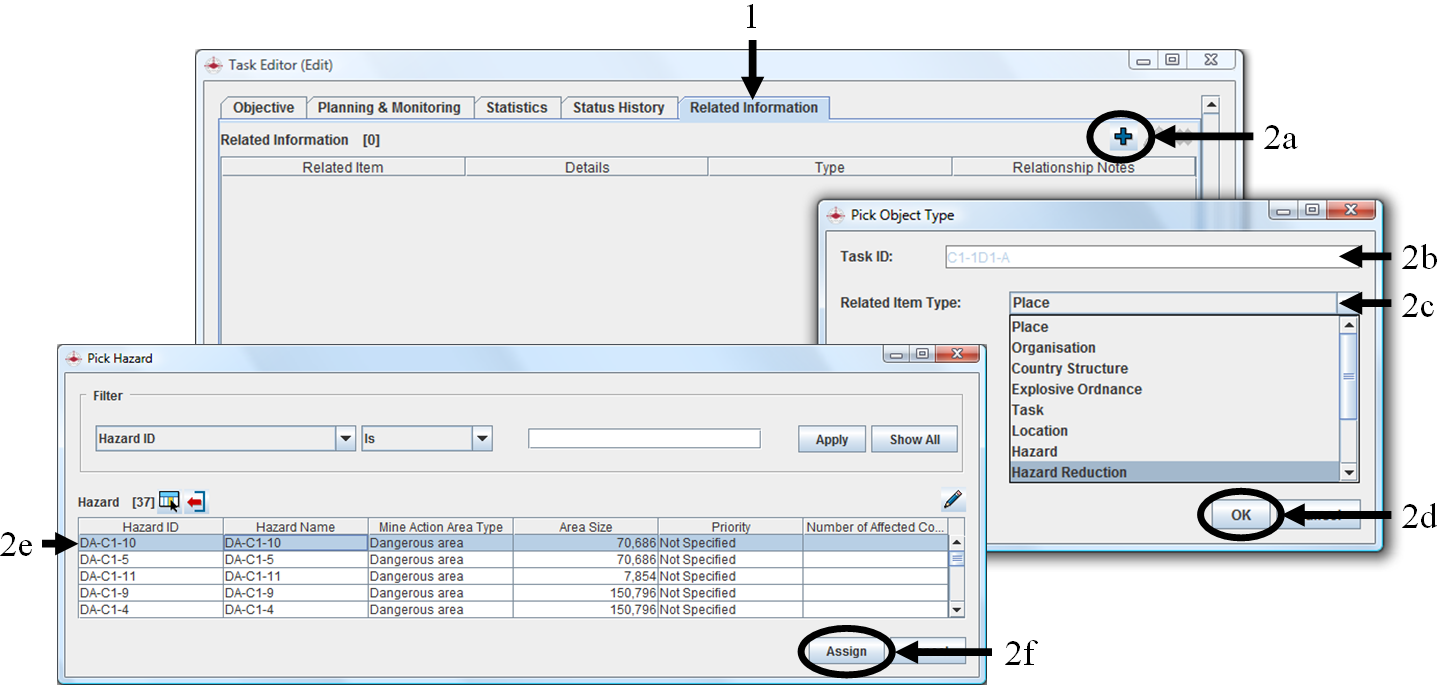Select hazard row DA-C1-11 in the table

(150, 577)
